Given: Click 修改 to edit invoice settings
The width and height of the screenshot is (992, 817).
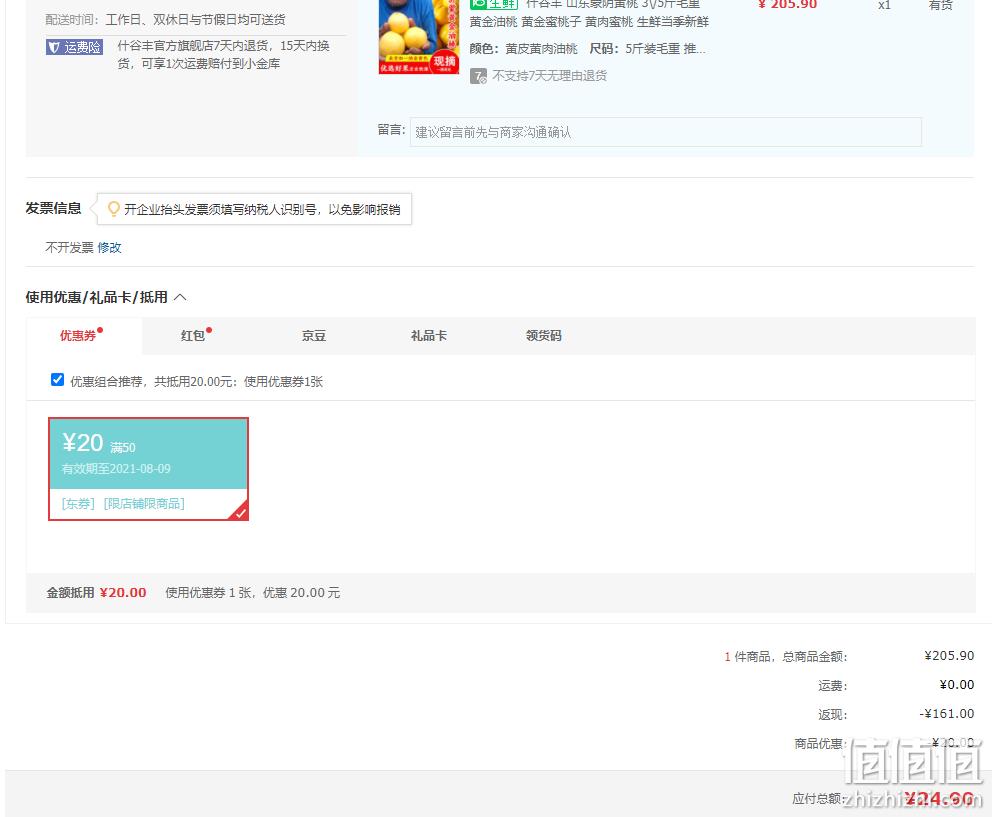Looking at the screenshot, I should pyautogui.click(x=109, y=247).
